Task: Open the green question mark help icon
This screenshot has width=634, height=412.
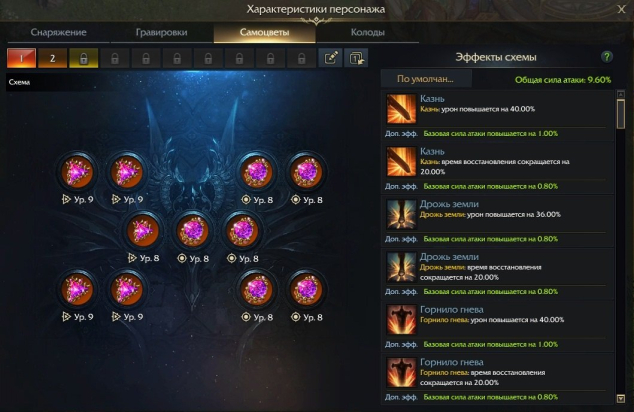Action: (x=607, y=57)
